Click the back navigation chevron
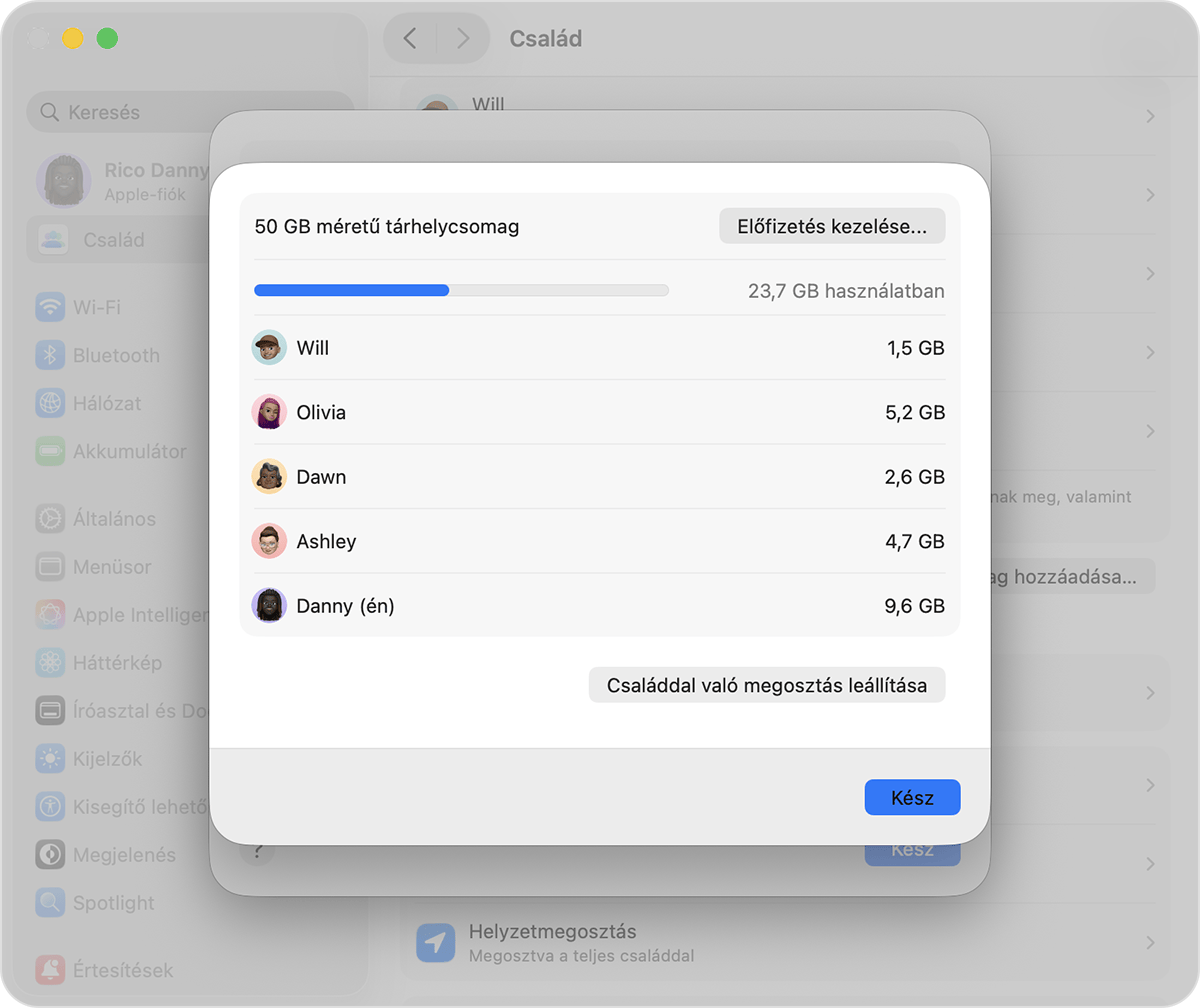The height and width of the screenshot is (1008, 1200). click(x=410, y=39)
